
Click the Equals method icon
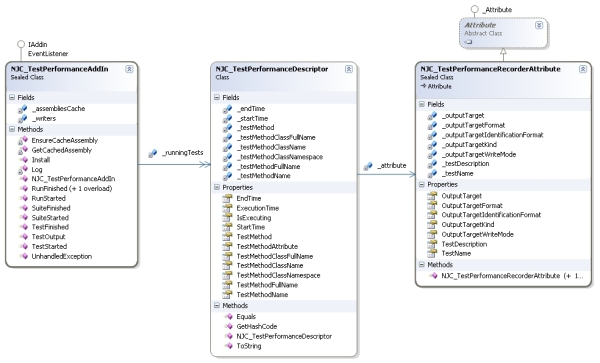(x=228, y=316)
